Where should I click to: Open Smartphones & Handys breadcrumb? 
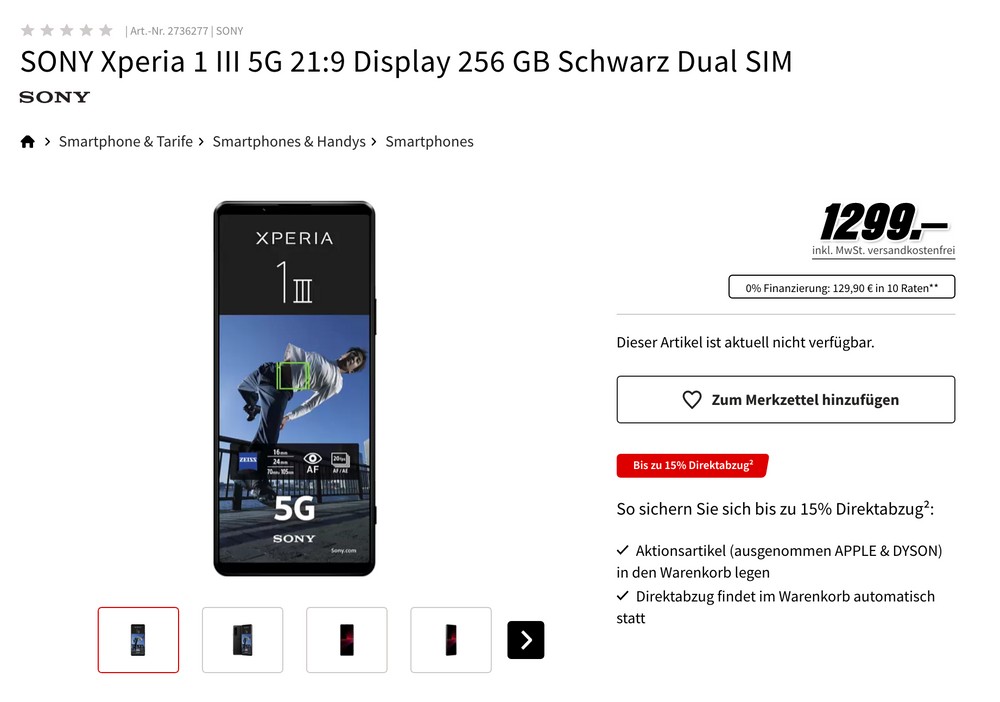(289, 142)
